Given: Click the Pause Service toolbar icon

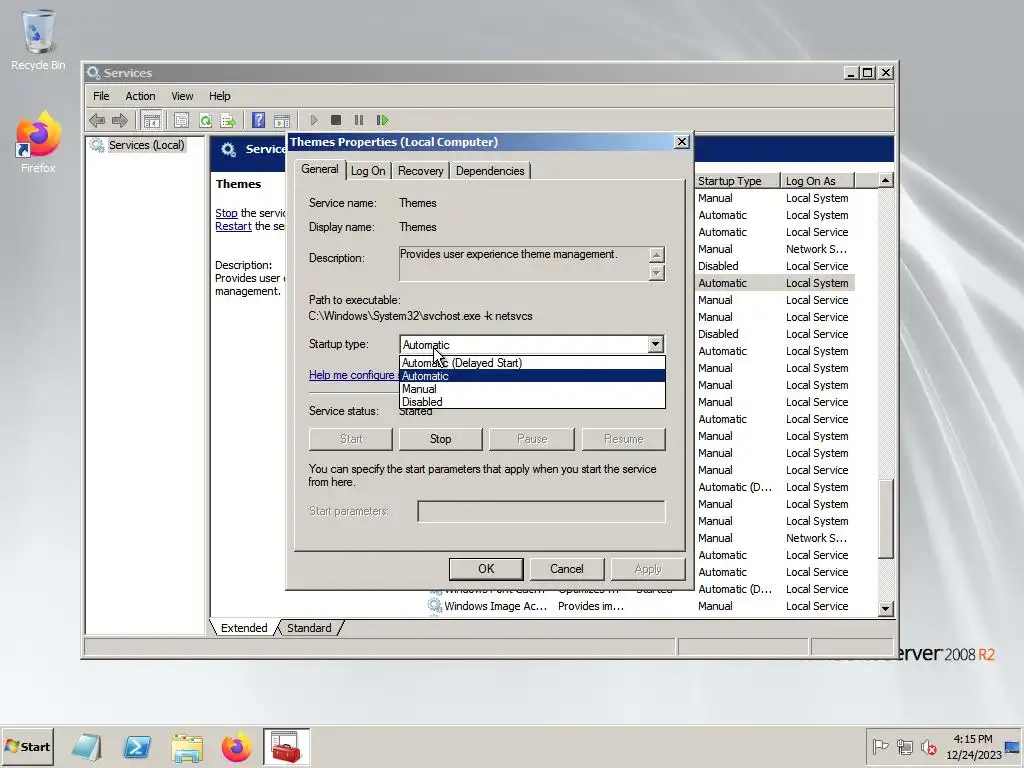Looking at the screenshot, I should point(359,120).
